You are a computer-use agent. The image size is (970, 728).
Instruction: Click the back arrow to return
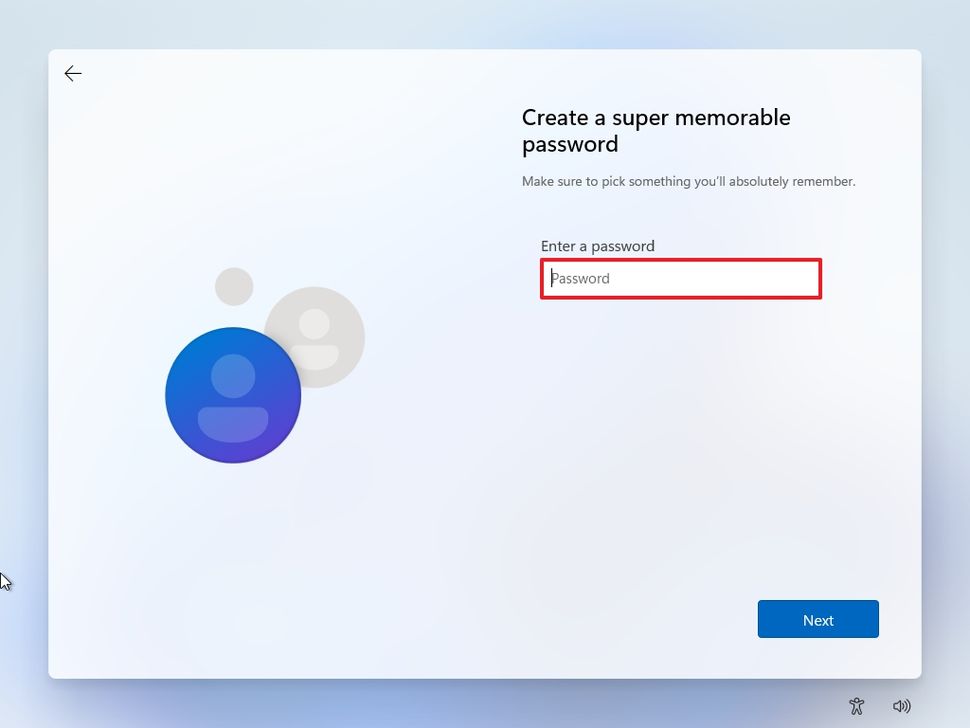73,73
